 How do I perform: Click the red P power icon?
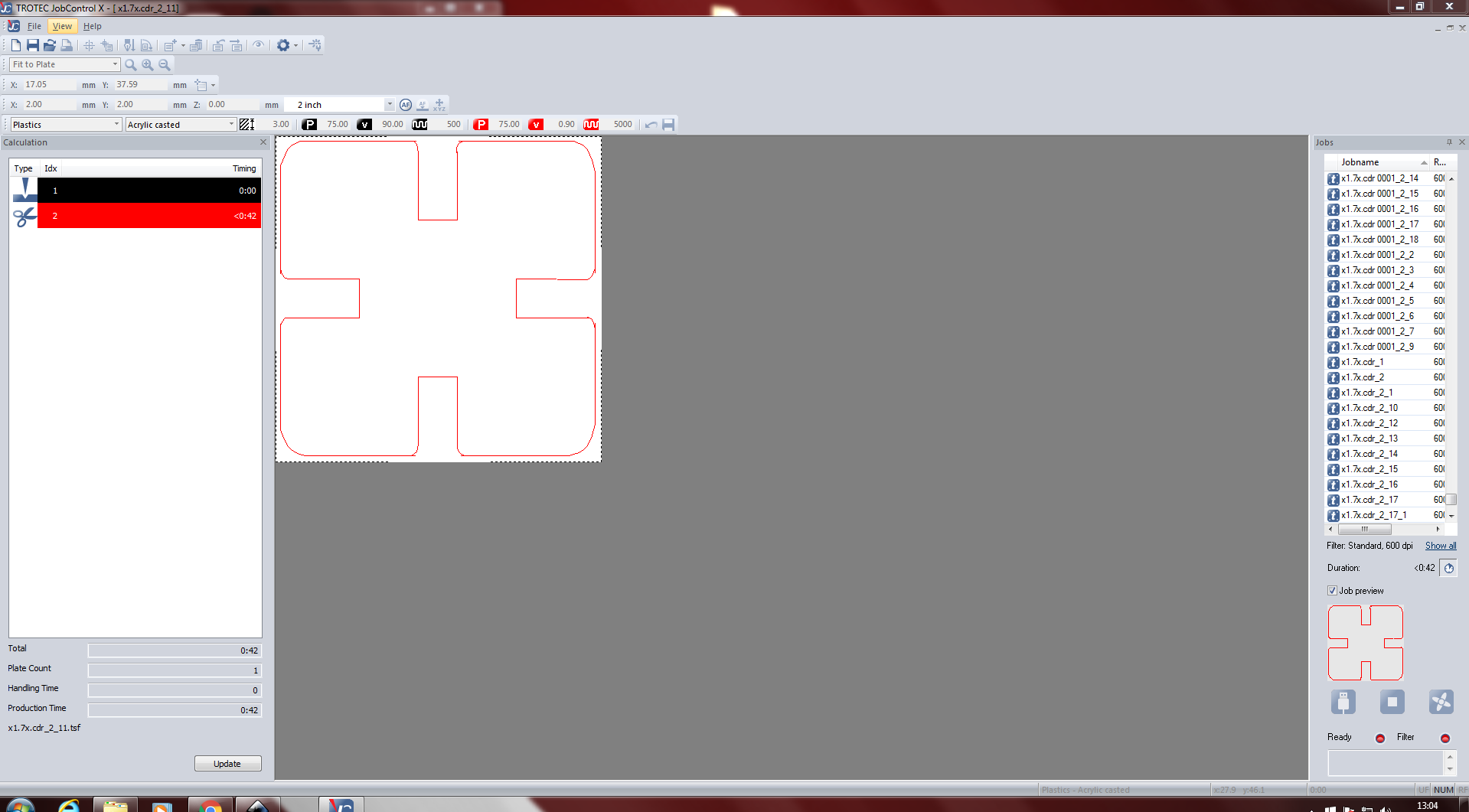click(x=481, y=125)
